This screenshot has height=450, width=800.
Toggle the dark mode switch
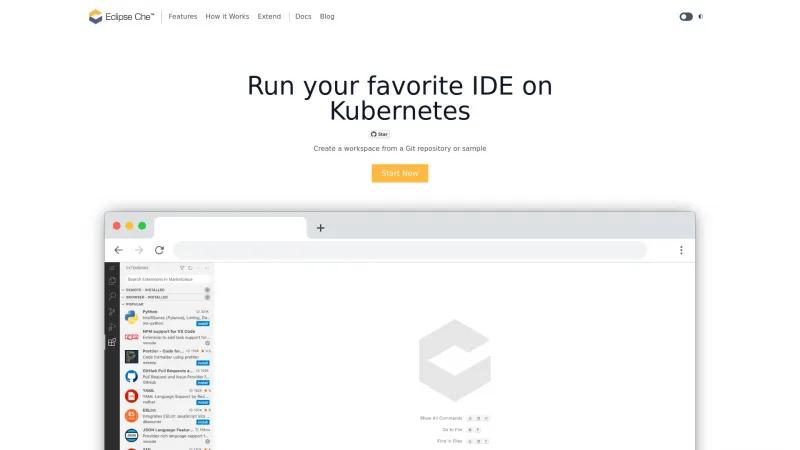click(686, 16)
